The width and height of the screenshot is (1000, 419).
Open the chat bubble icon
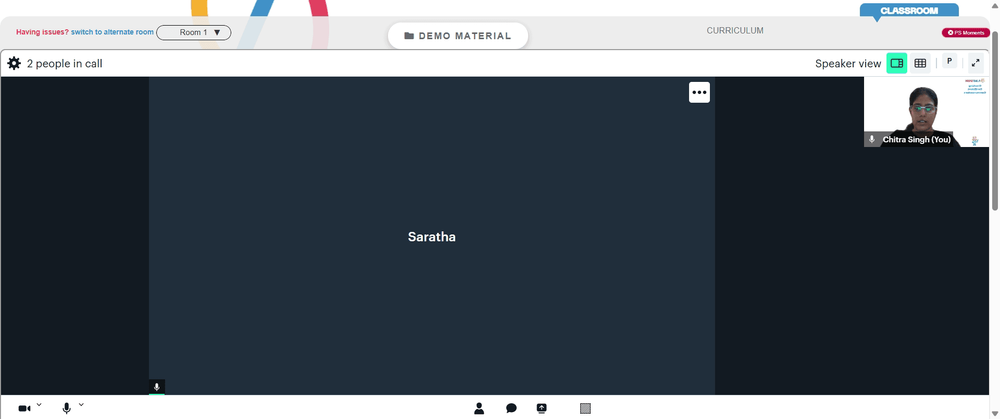coord(511,408)
